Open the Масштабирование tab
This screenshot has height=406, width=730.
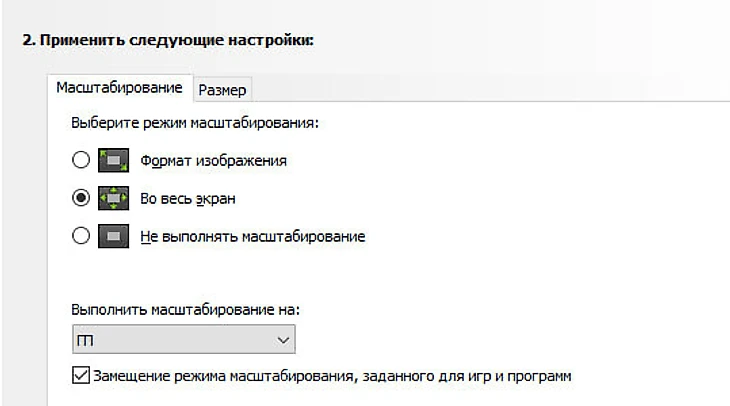pos(119,88)
